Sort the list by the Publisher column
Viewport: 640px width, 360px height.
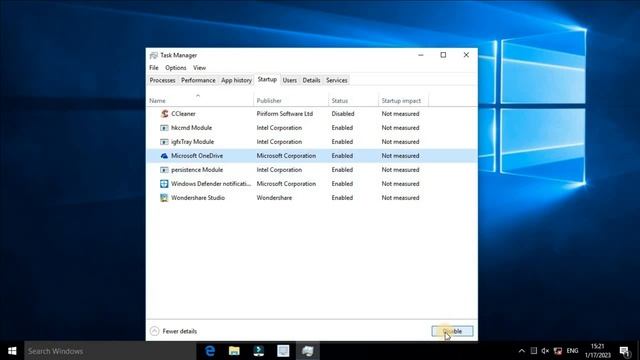[291, 100]
